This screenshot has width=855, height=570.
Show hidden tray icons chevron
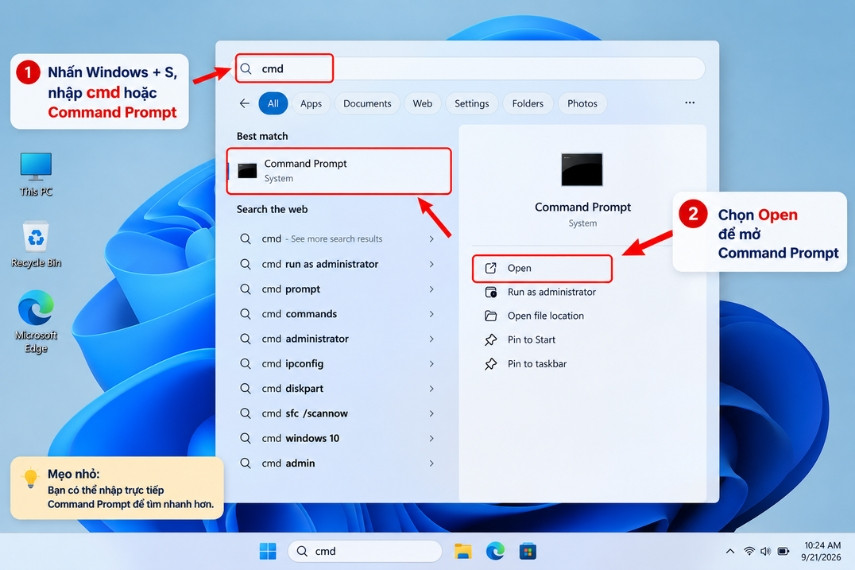[x=730, y=551]
